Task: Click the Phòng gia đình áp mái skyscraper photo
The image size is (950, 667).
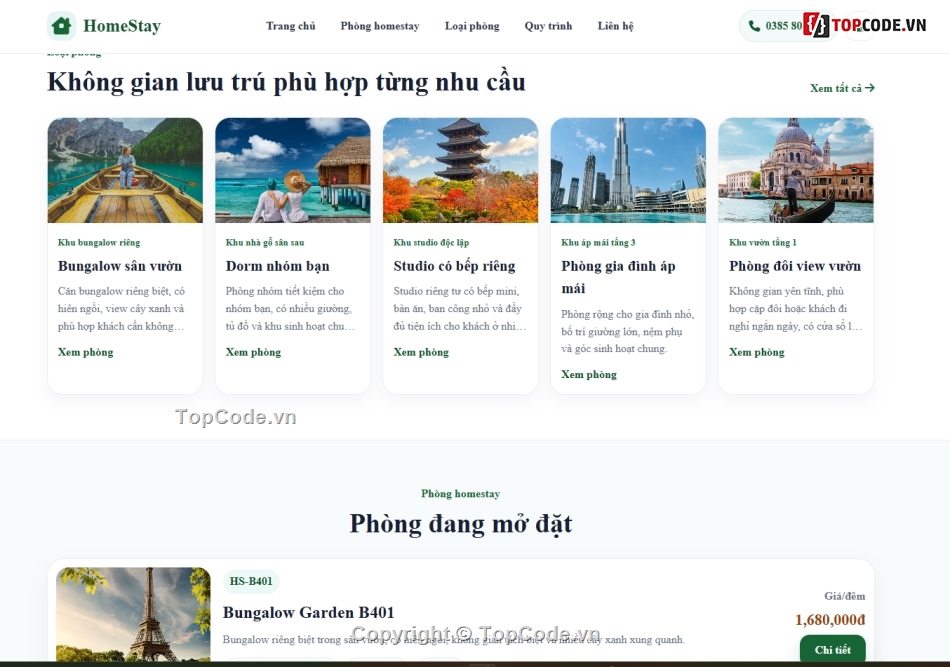Action: (x=628, y=170)
